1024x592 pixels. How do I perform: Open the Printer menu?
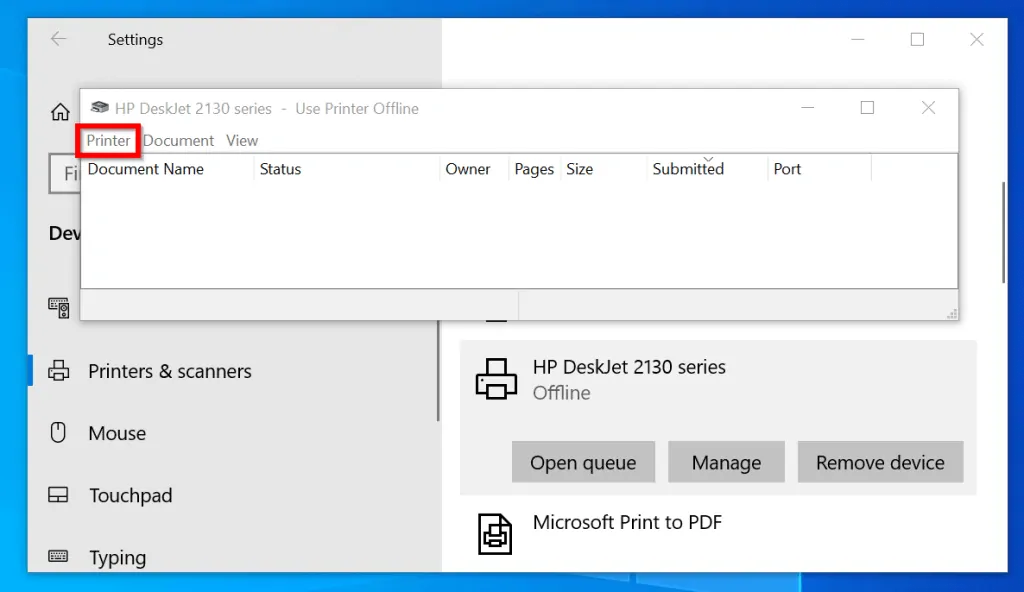click(x=108, y=141)
